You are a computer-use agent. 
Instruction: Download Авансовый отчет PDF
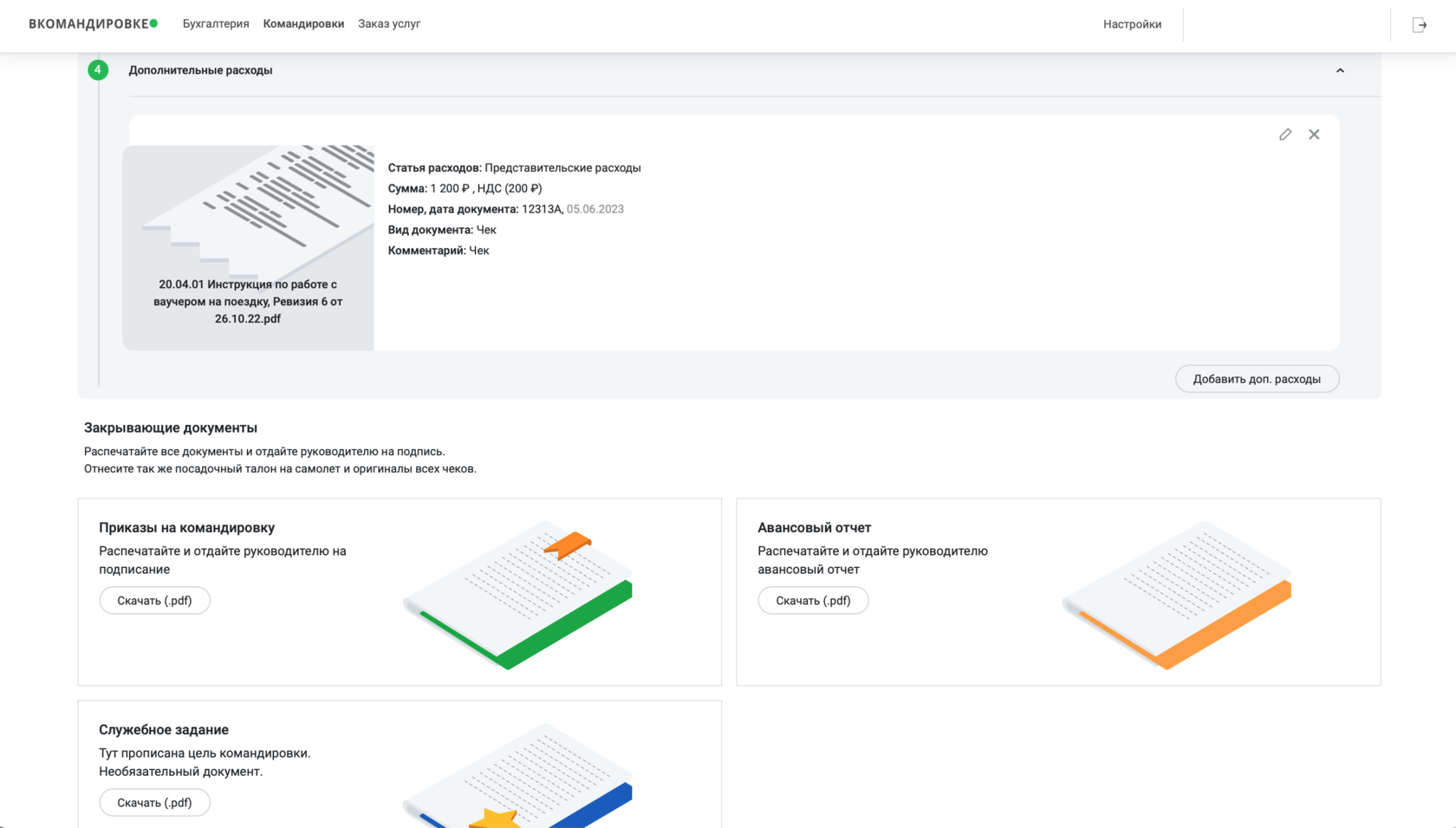[813, 600]
